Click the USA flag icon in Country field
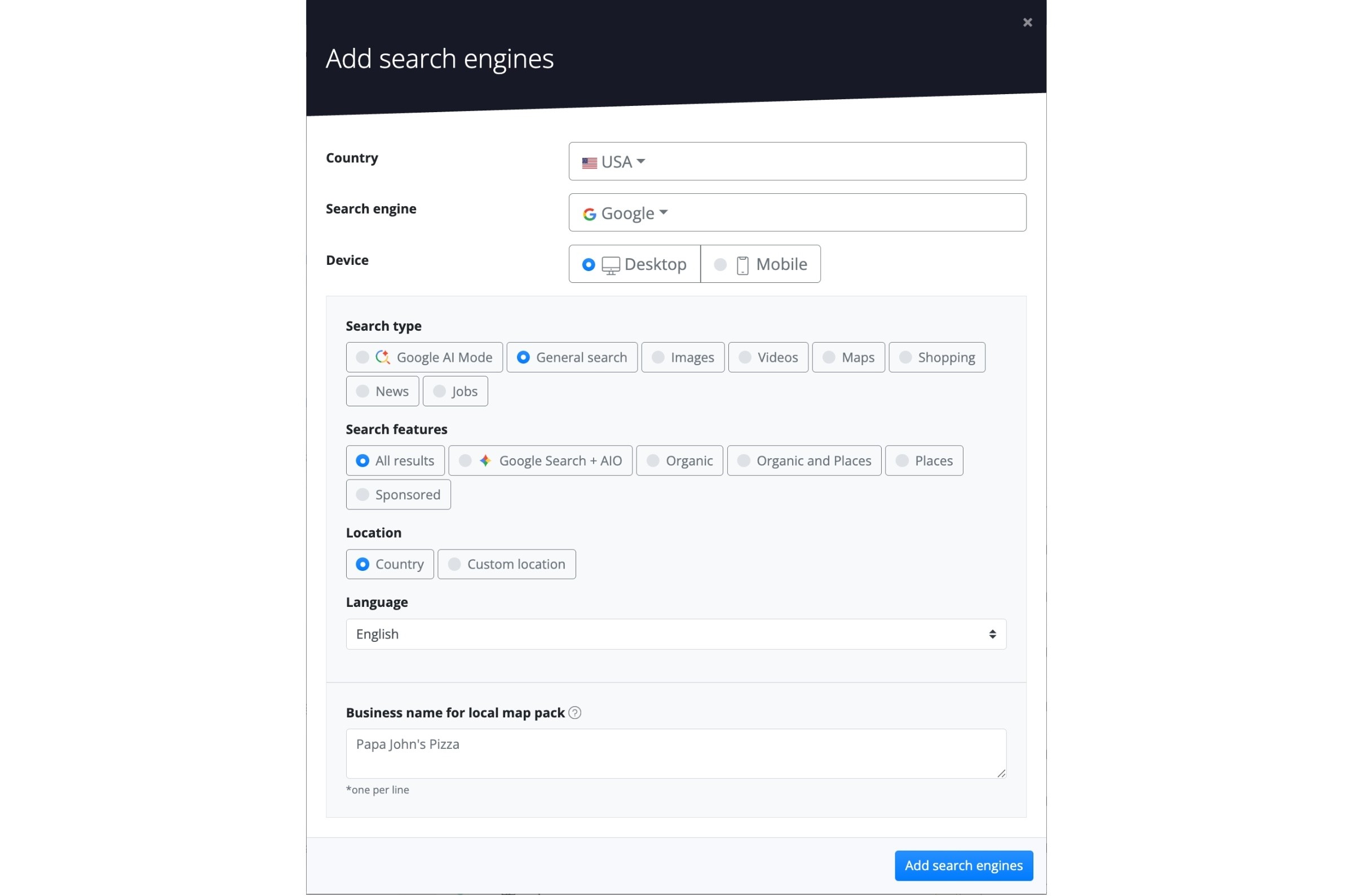The width and height of the screenshot is (1353, 896). point(589,162)
